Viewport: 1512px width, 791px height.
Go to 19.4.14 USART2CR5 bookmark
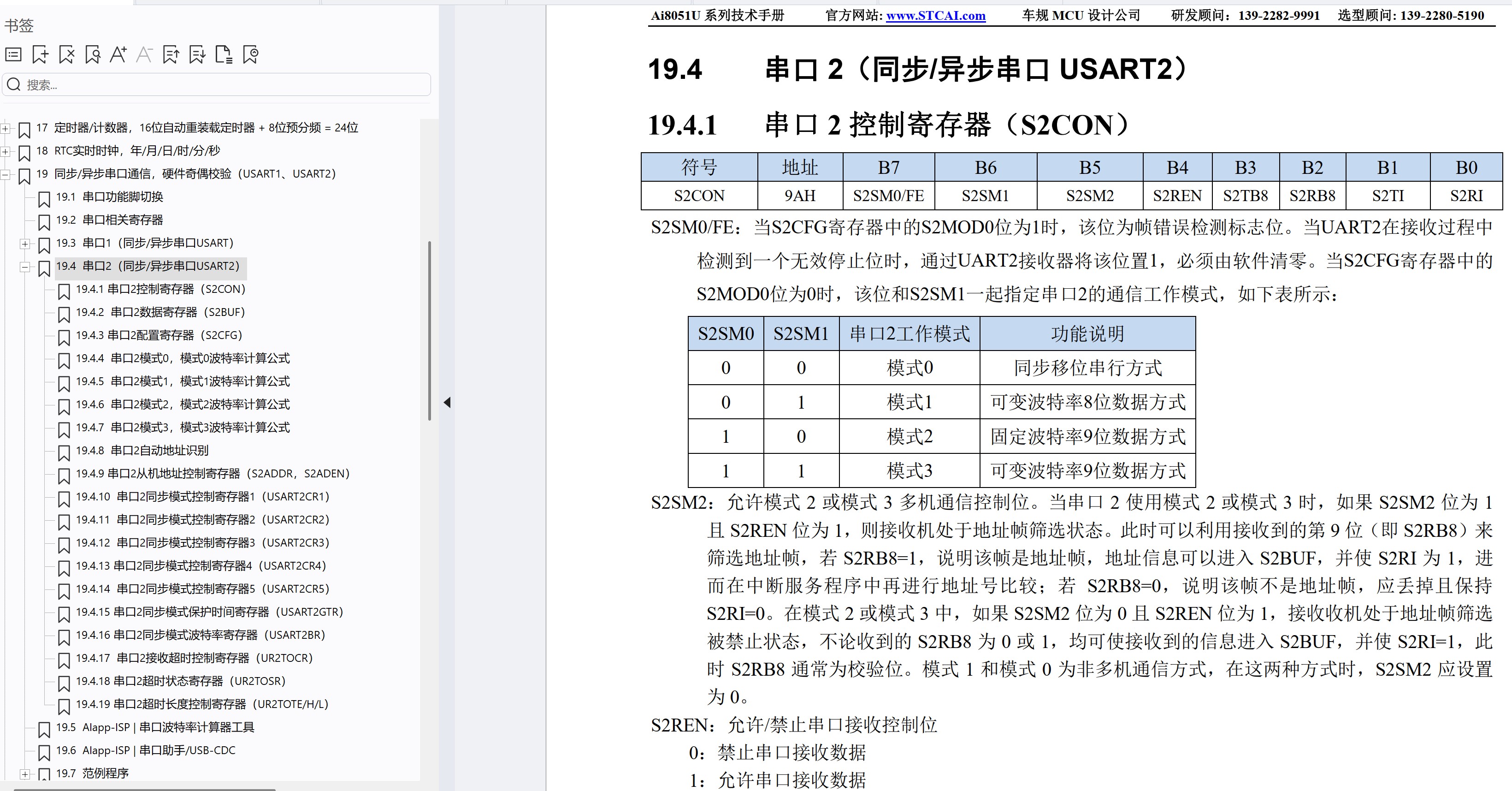(202, 589)
